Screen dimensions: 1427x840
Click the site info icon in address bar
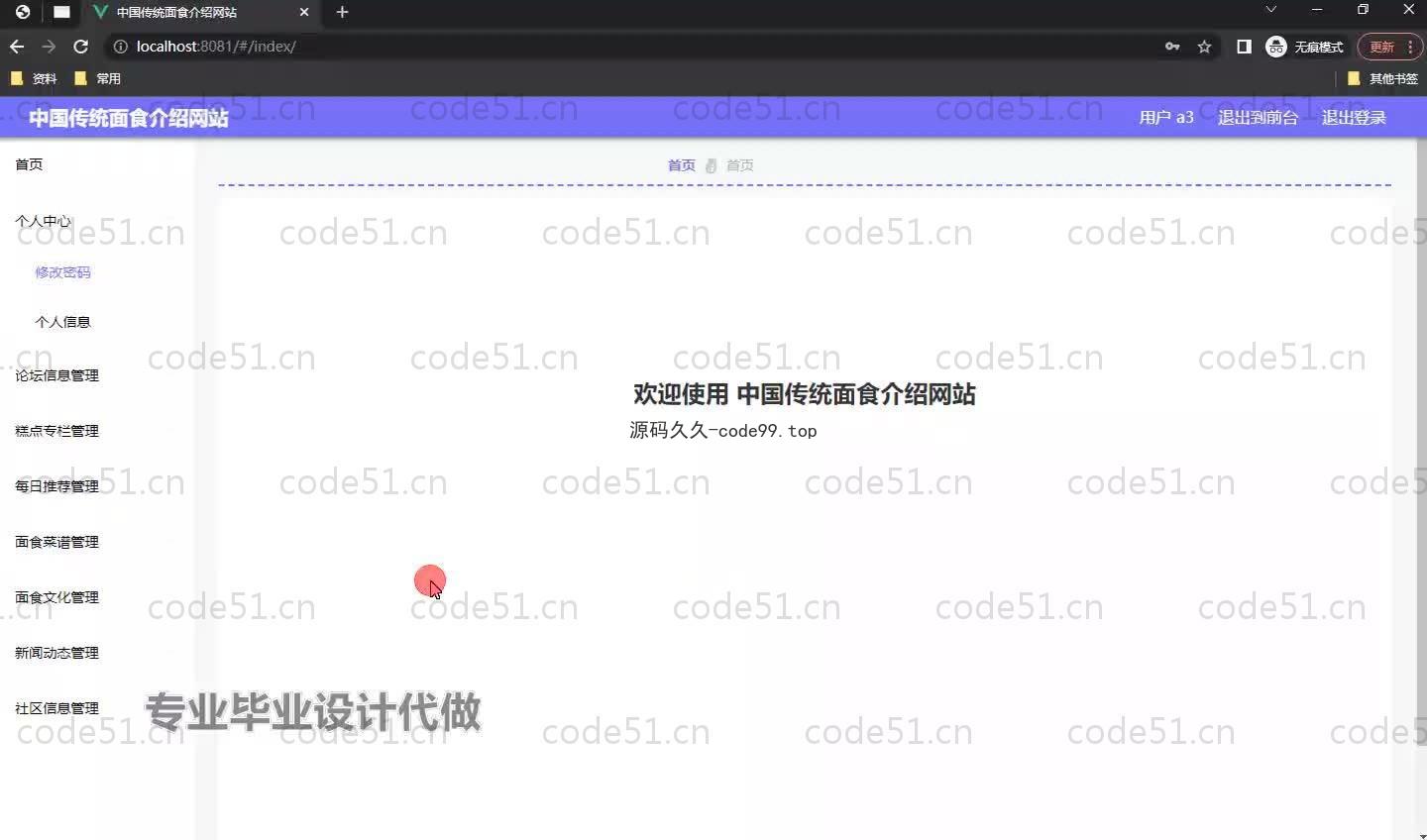click(120, 47)
